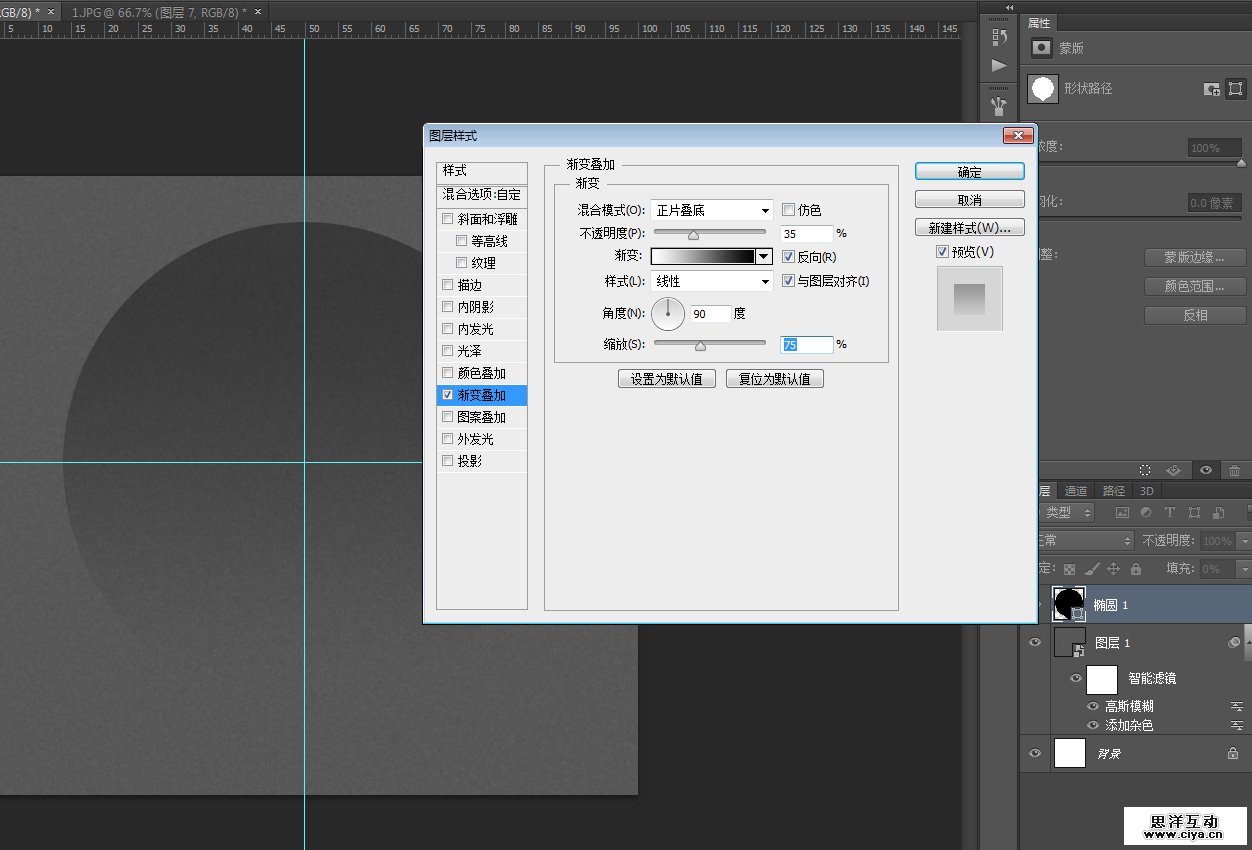
Task: Click the lock all padlock icon
Action: [x=1136, y=569]
